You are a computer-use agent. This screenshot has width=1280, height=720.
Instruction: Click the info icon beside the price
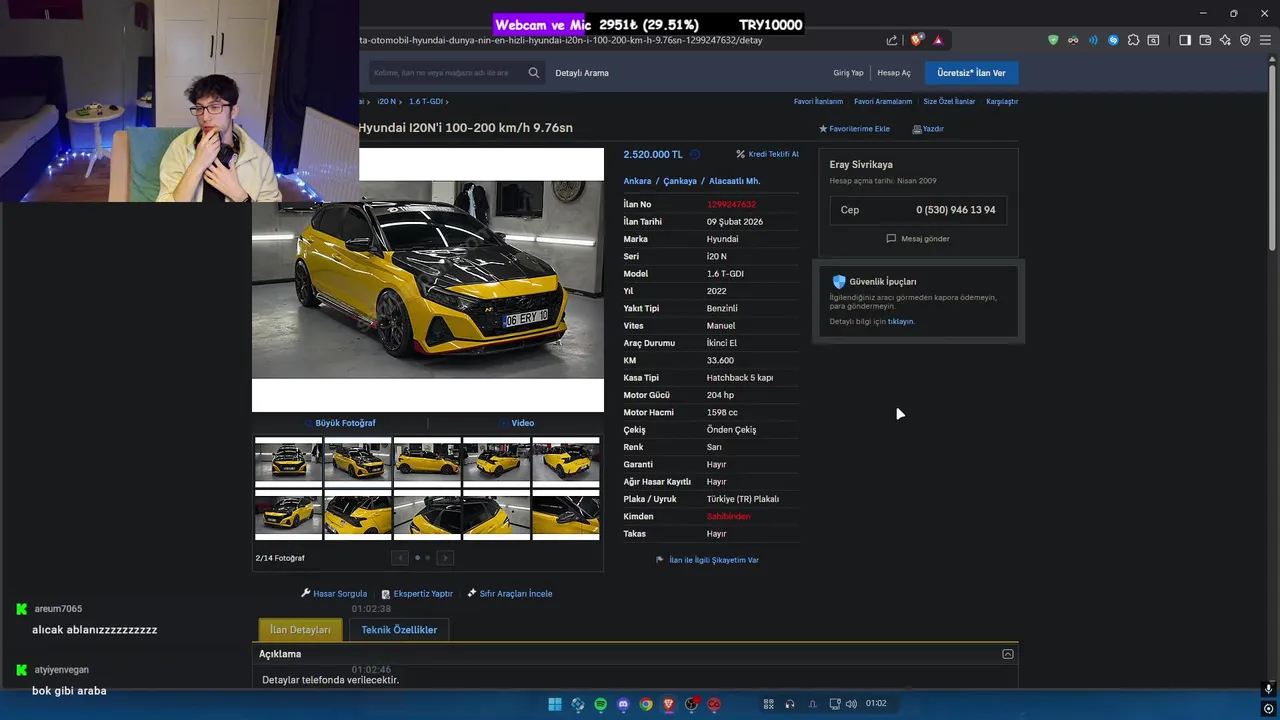click(695, 154)
